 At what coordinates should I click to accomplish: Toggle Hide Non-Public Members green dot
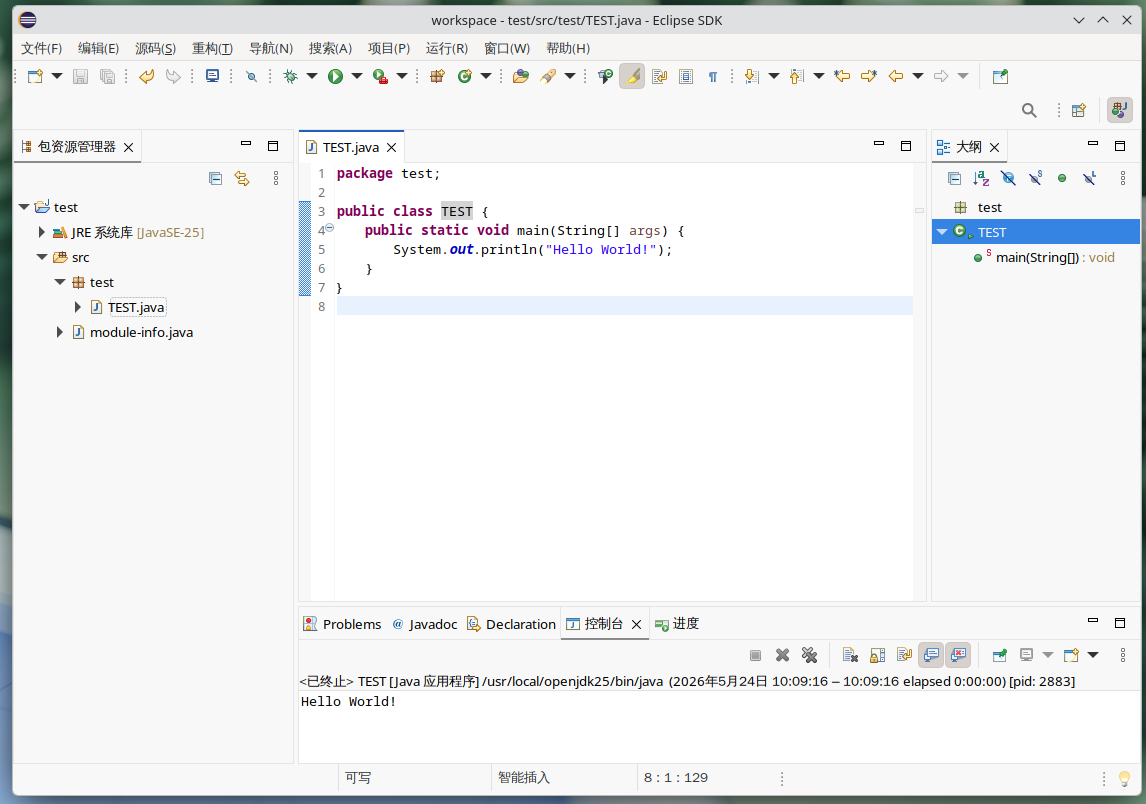1062,178
